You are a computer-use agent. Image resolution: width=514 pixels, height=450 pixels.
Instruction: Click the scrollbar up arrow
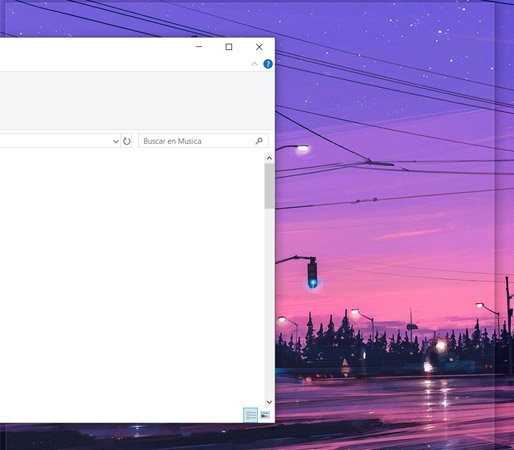(x=269, y=158)
